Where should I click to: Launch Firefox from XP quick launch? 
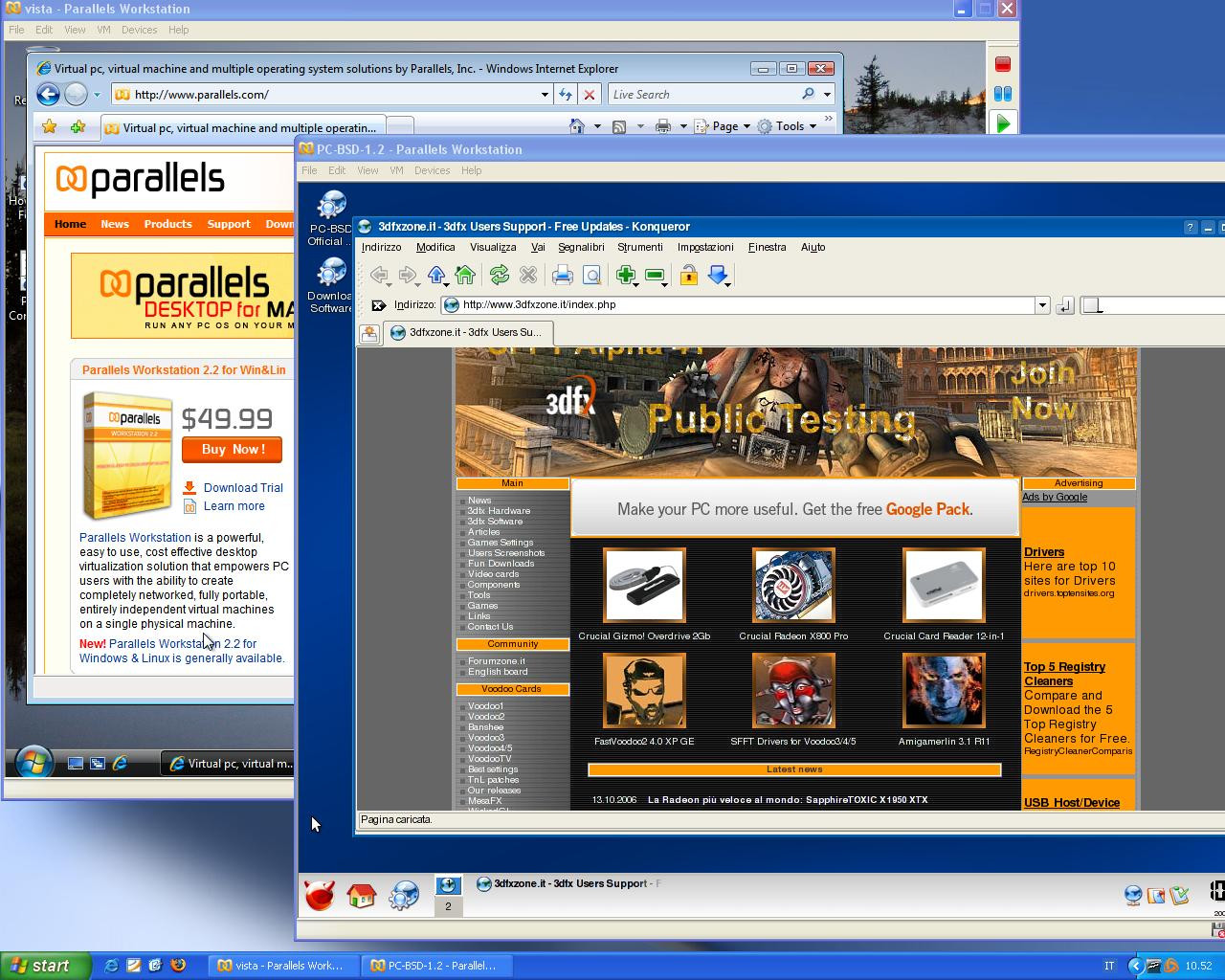coord(177,966)
